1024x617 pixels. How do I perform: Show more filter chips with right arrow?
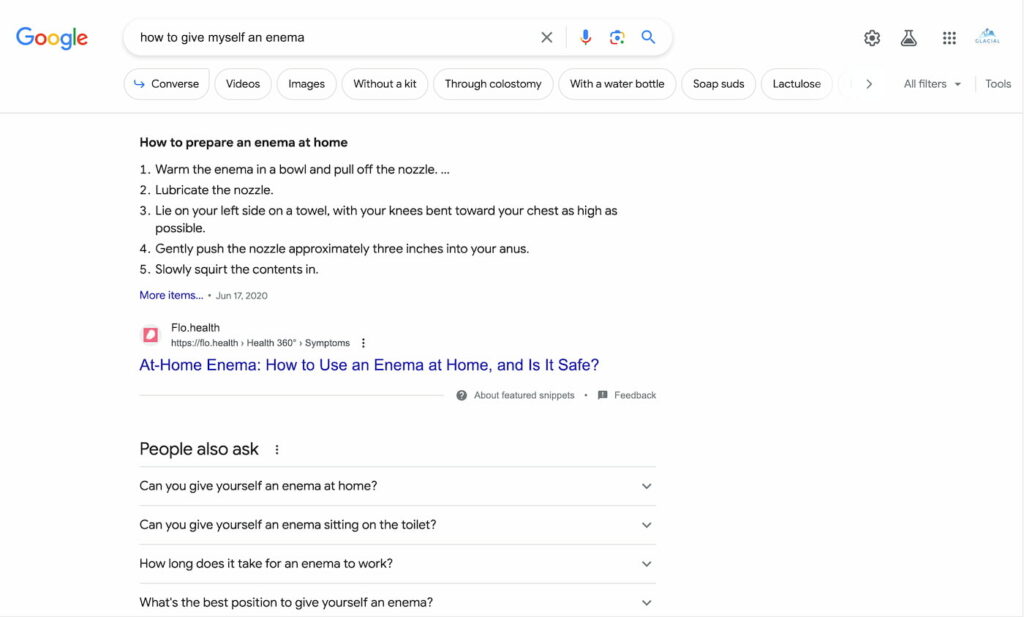(x=869, y=84)
